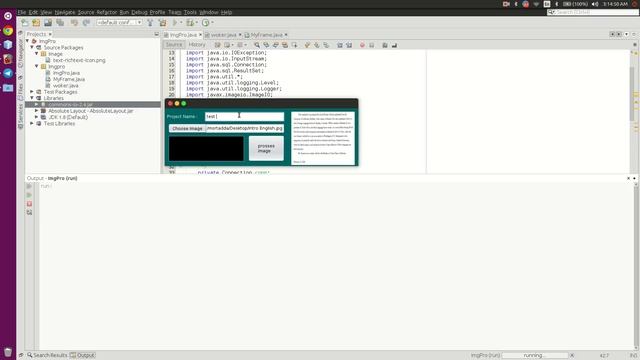Open the Refactor menu
The image size is (640, 360).
click(107, 12)
